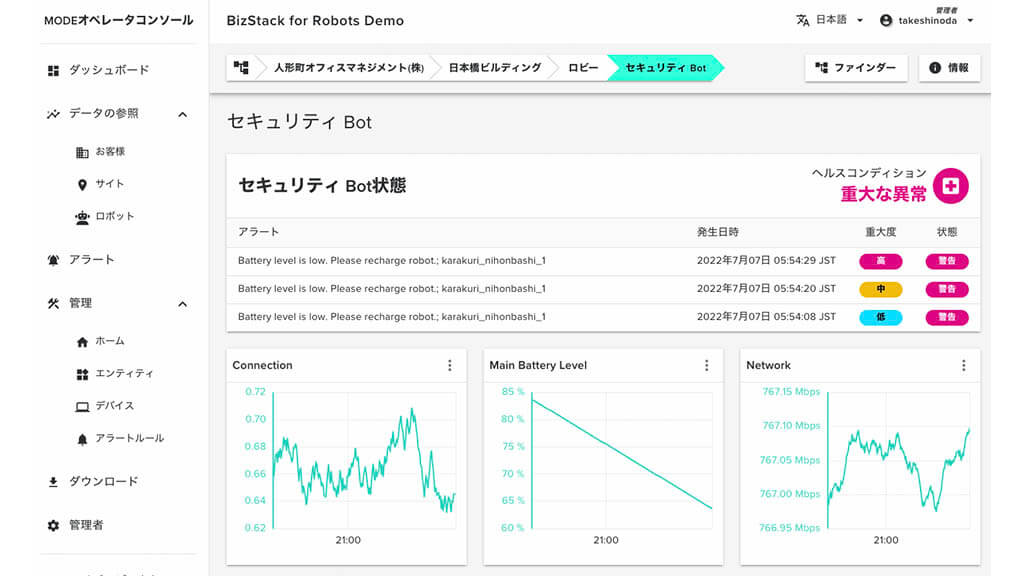Viewport: 1024px width, 576px height.
Task: Click the MODEオペレータコンソール logo text
Action: tap(118, 20)
